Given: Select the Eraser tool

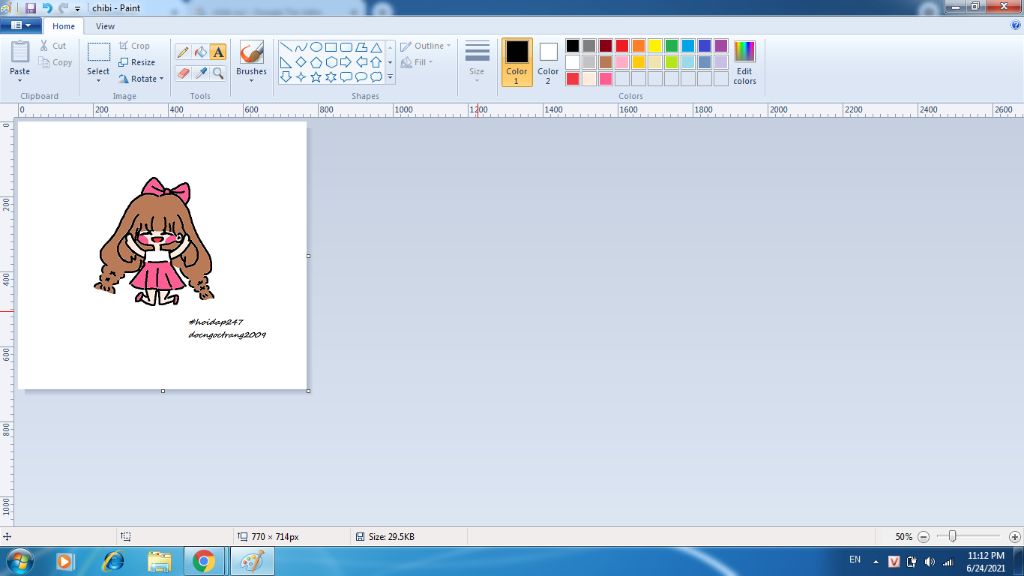Looking at the screenshot, I should tap(183, 73).
